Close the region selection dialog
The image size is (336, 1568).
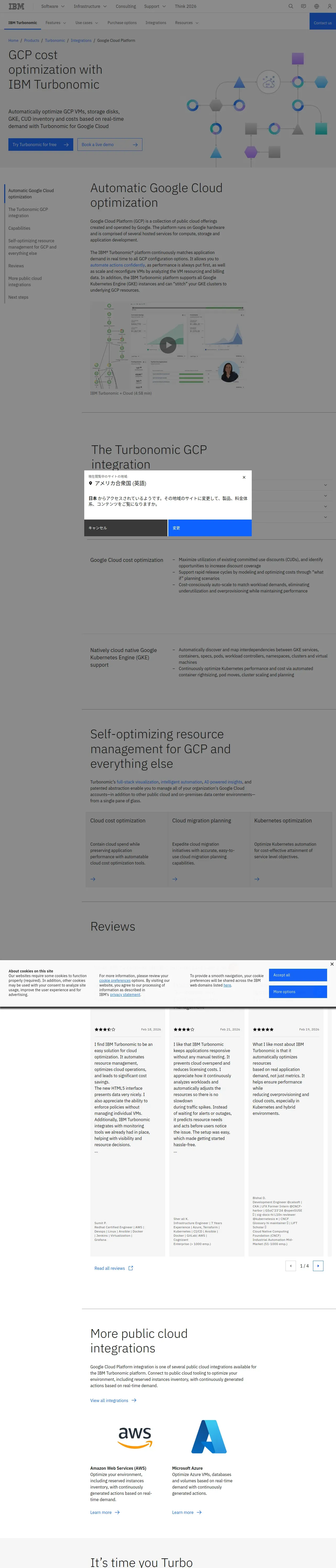pyautogui.click(x=244, y=477)
